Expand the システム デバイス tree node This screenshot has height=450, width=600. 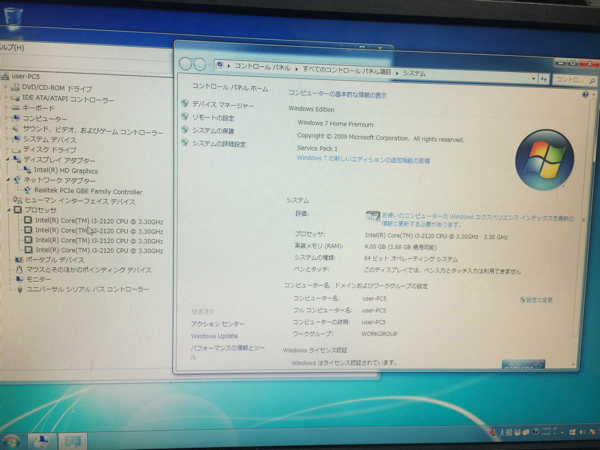tap(7, 139)
